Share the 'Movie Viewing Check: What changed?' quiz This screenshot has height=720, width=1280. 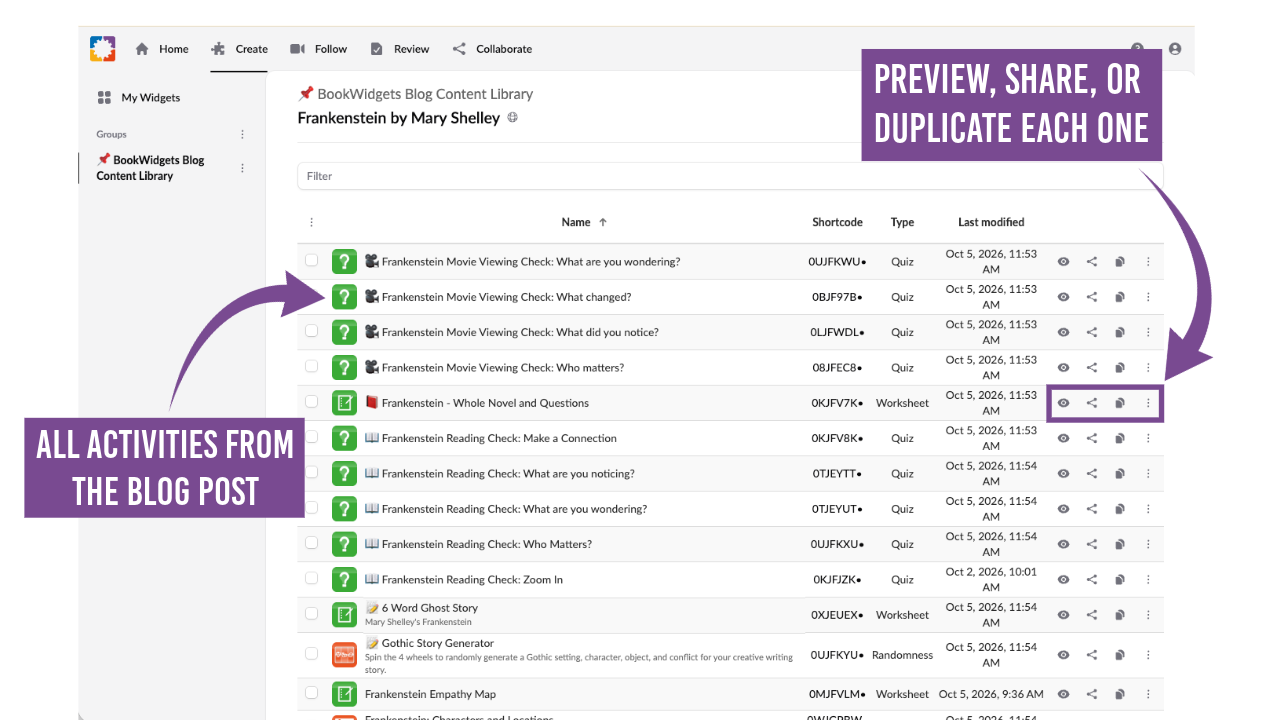(x=1092, y=297)
